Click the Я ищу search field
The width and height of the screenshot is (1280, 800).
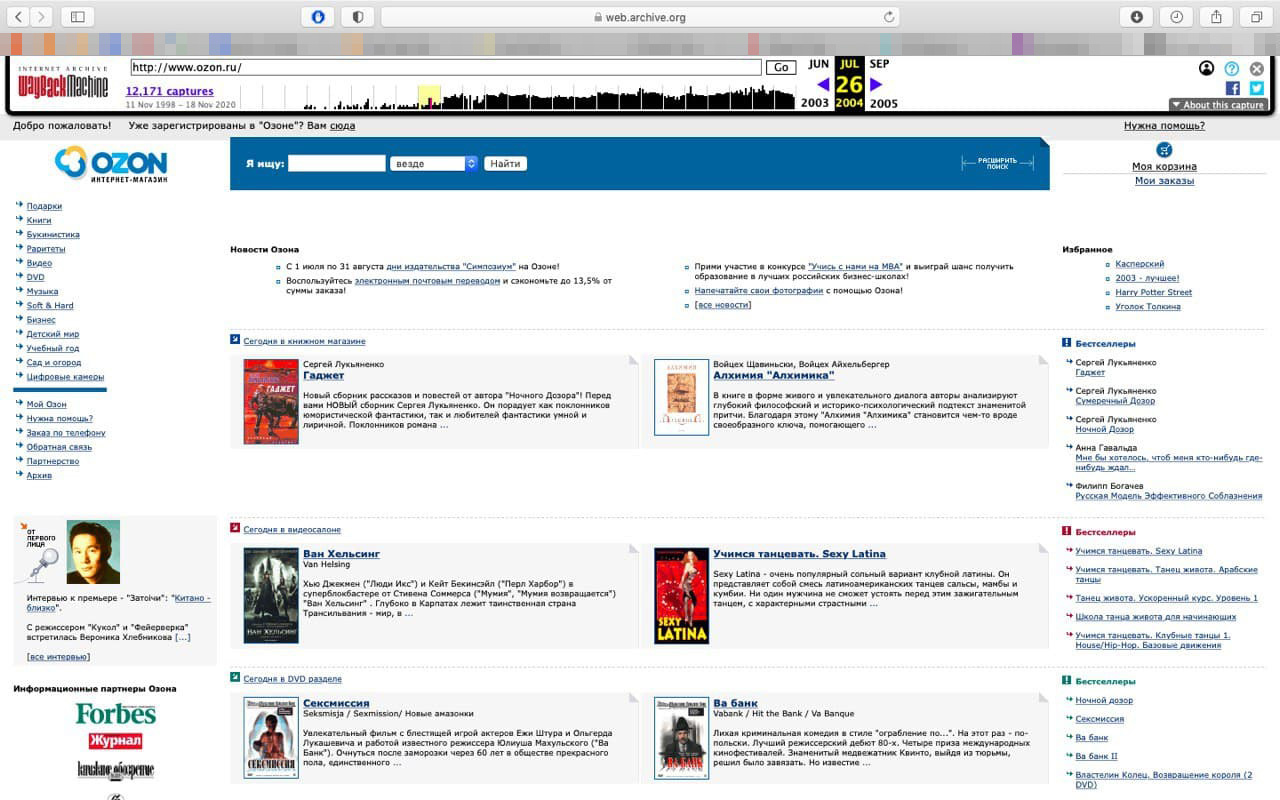(336, 163)
